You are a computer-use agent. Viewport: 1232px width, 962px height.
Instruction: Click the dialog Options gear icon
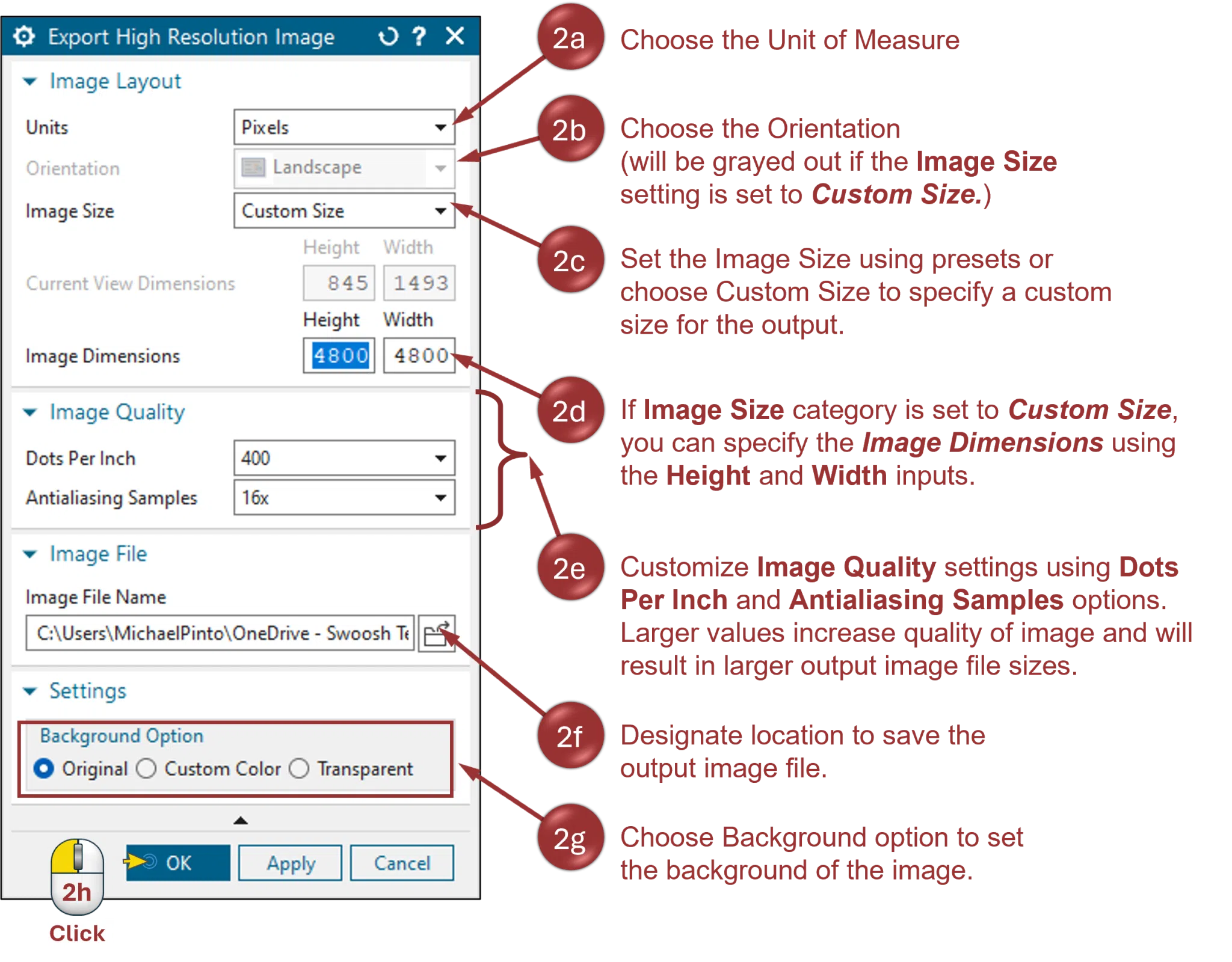25,37
